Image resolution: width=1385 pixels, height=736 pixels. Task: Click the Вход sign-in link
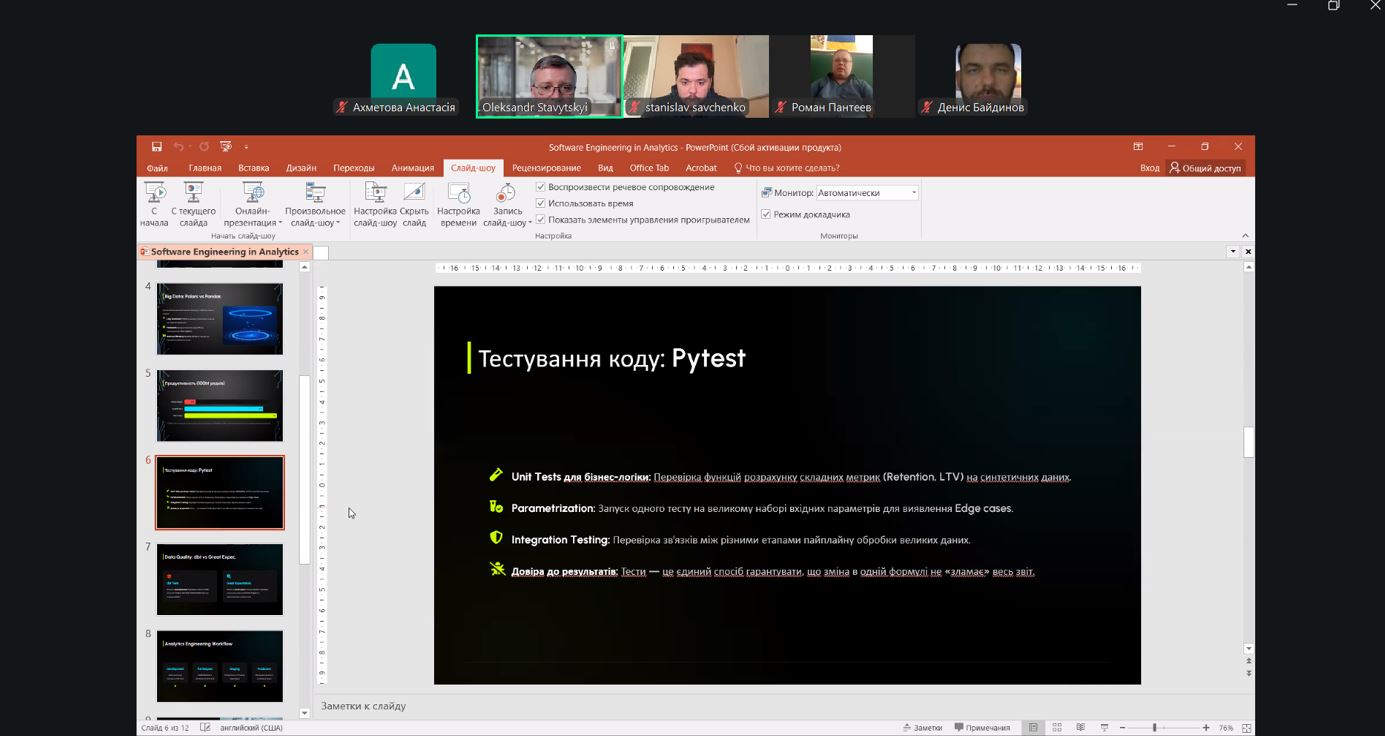tap(1149, 168)
